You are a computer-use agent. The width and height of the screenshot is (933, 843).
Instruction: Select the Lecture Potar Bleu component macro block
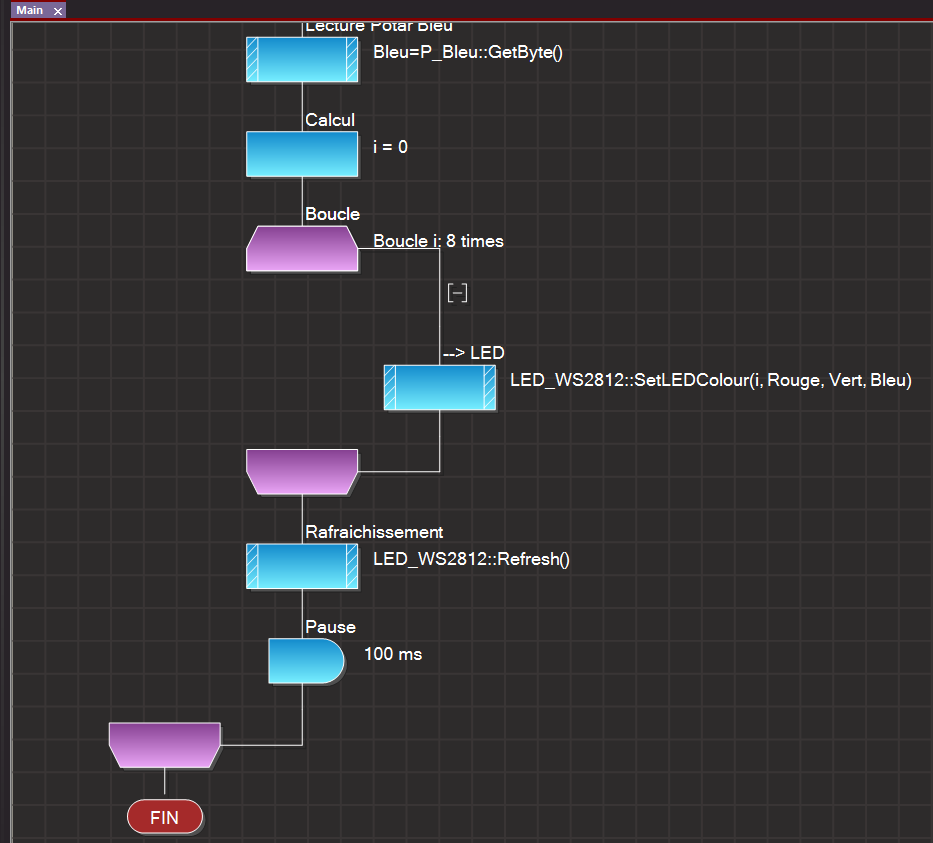(x=302, y=59)
